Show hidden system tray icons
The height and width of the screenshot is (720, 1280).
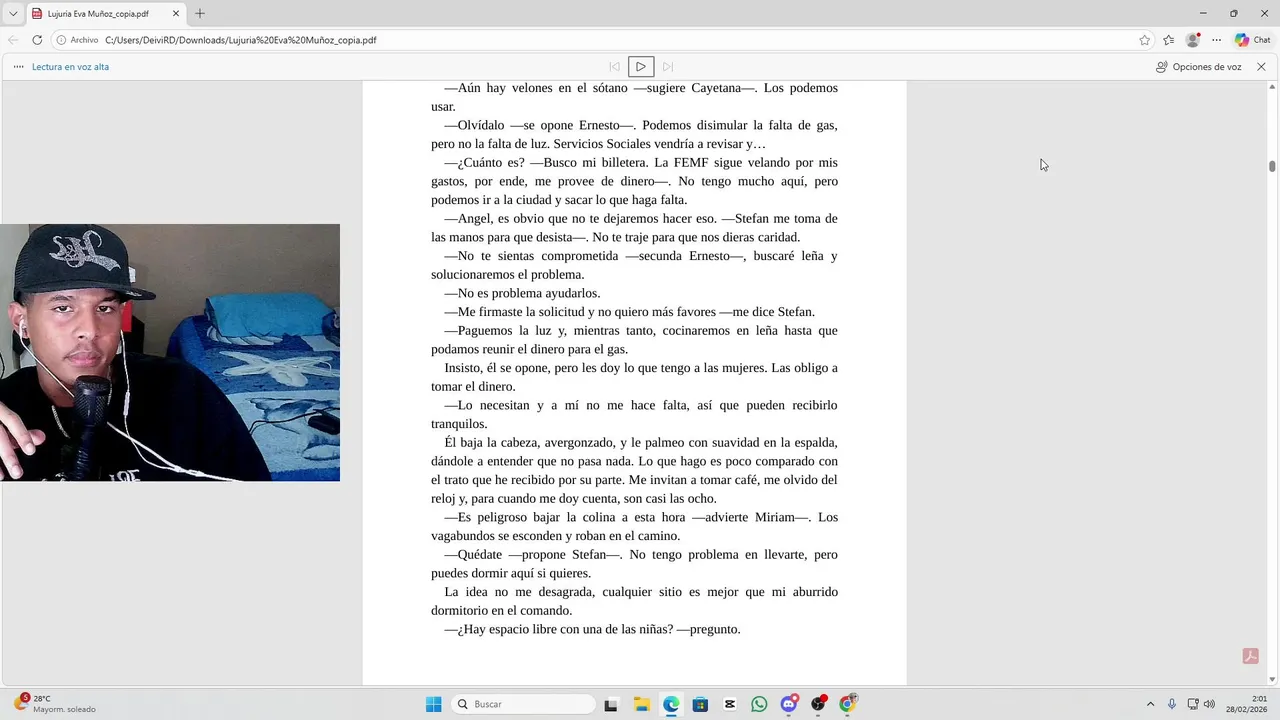(x=1150, y=704)
